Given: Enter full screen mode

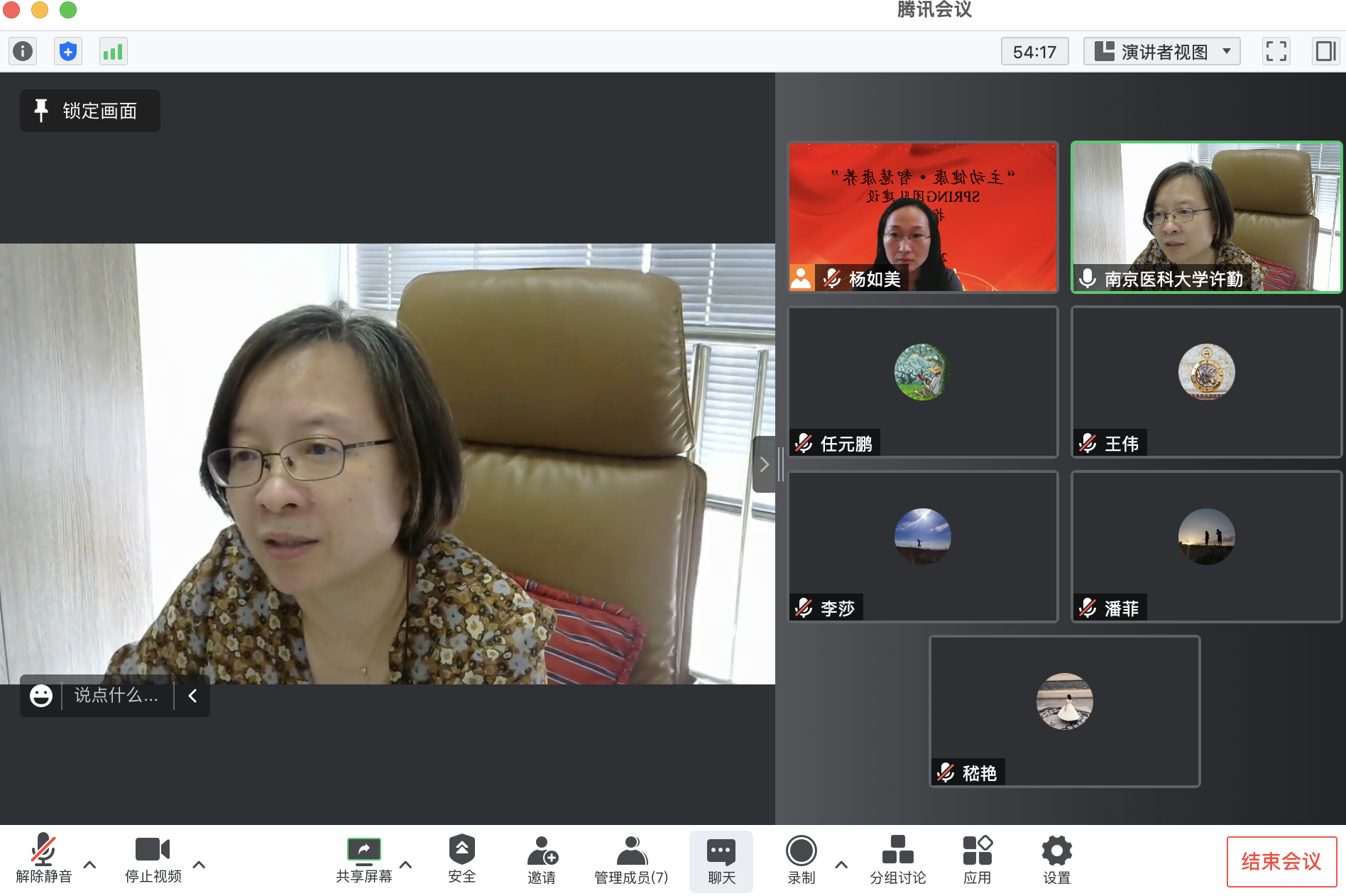Looking at the screenshot, I should [1276, 51].
